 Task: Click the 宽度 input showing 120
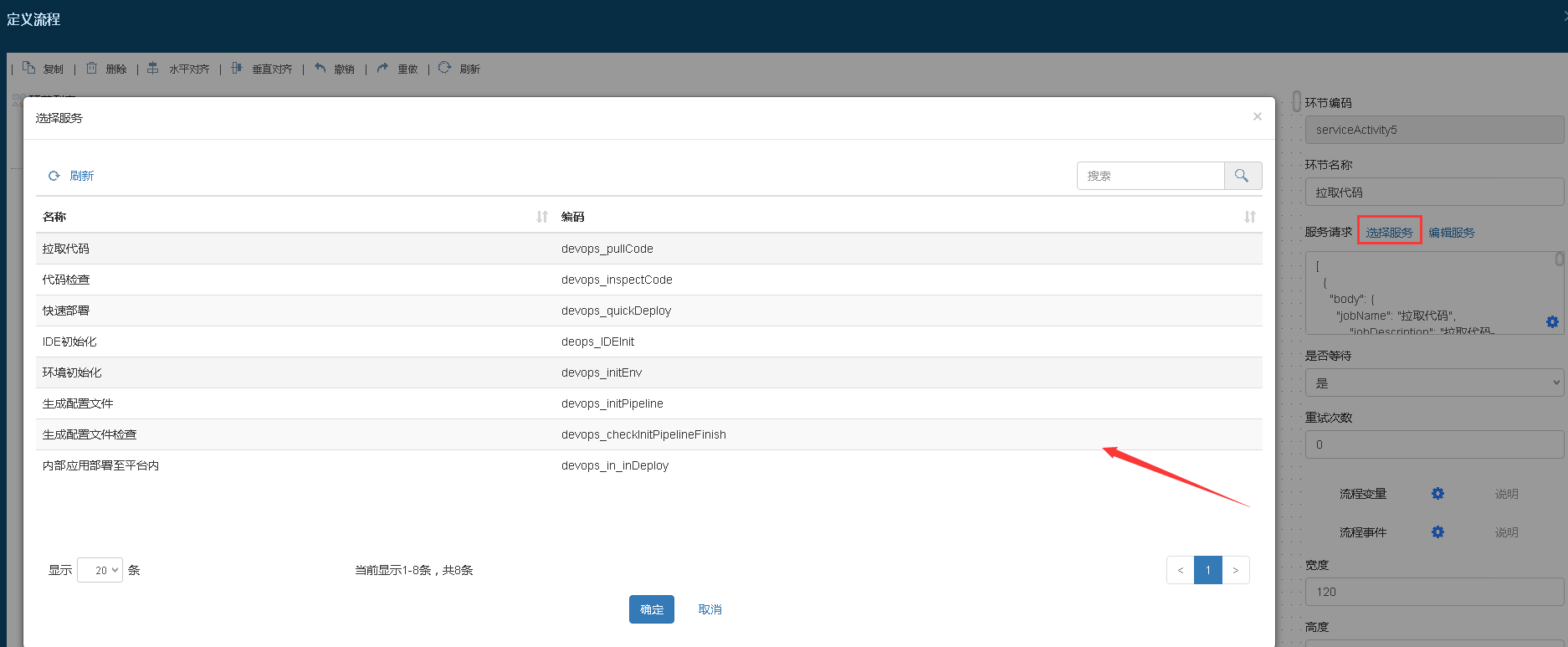(x=1434, y=592)
